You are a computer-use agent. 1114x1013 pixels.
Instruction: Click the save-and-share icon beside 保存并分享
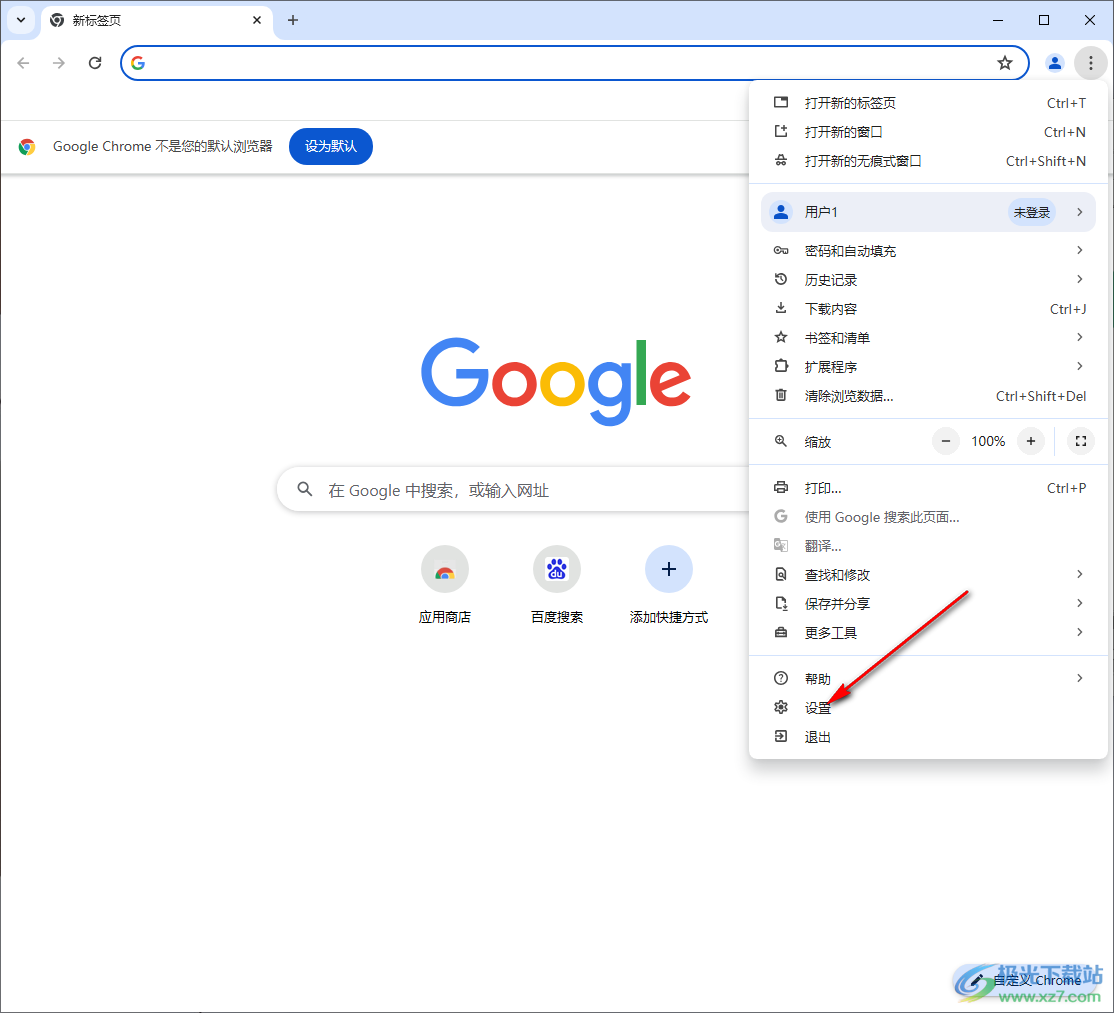point(781,603)
